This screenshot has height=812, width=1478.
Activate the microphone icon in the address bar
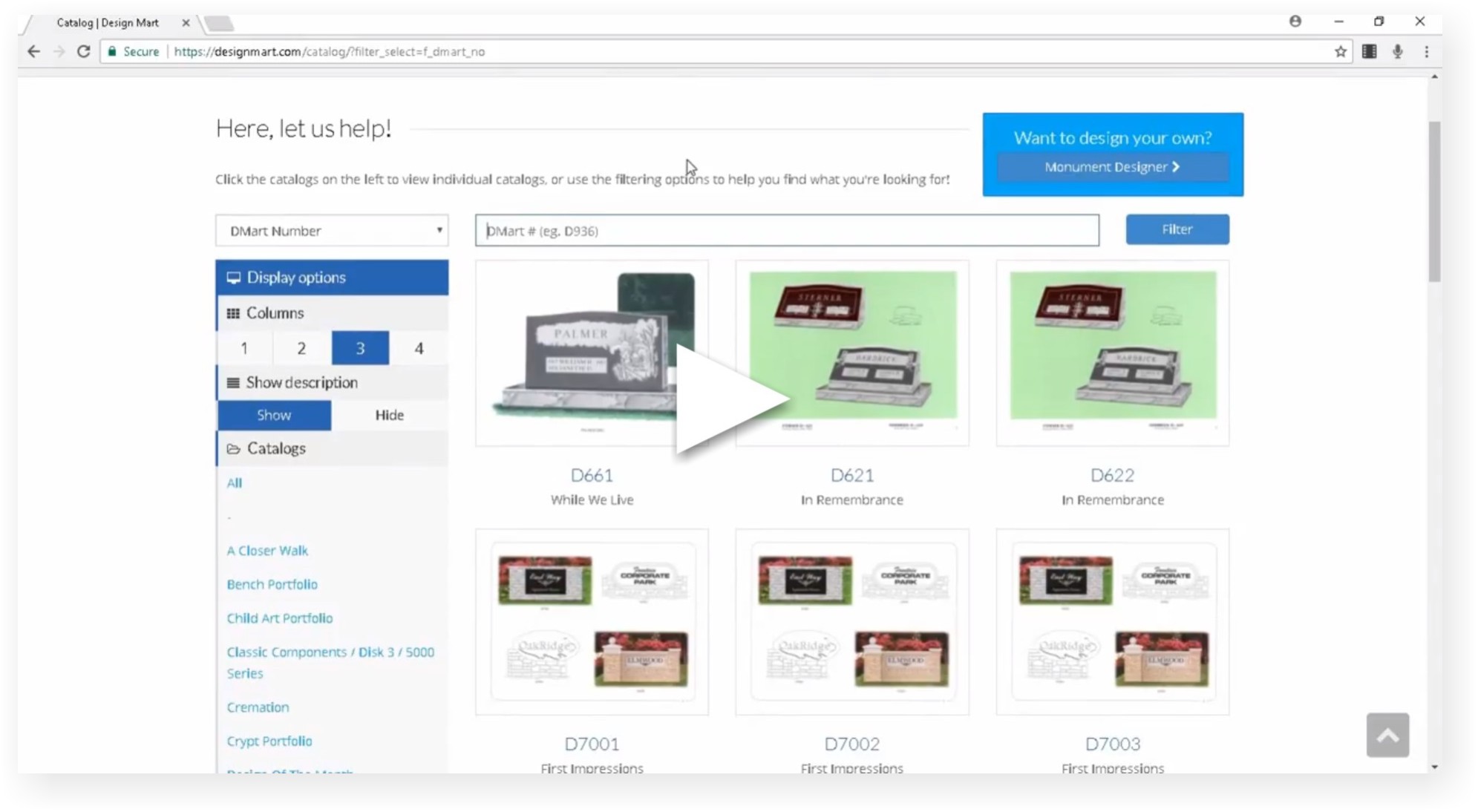click(x=1399, y=51)
